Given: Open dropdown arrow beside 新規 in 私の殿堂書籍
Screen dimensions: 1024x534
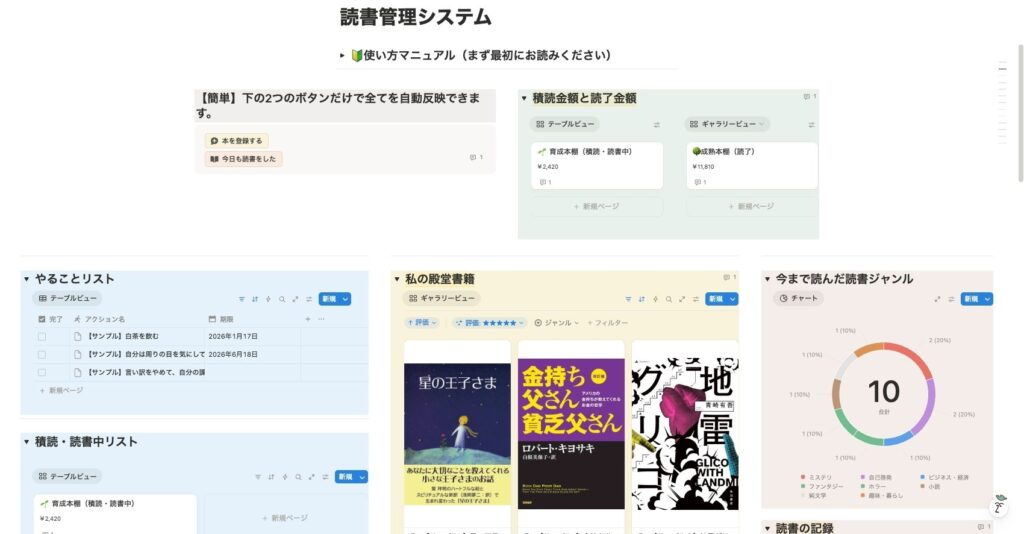Looking at the screenshot, I should coord(732,299).
